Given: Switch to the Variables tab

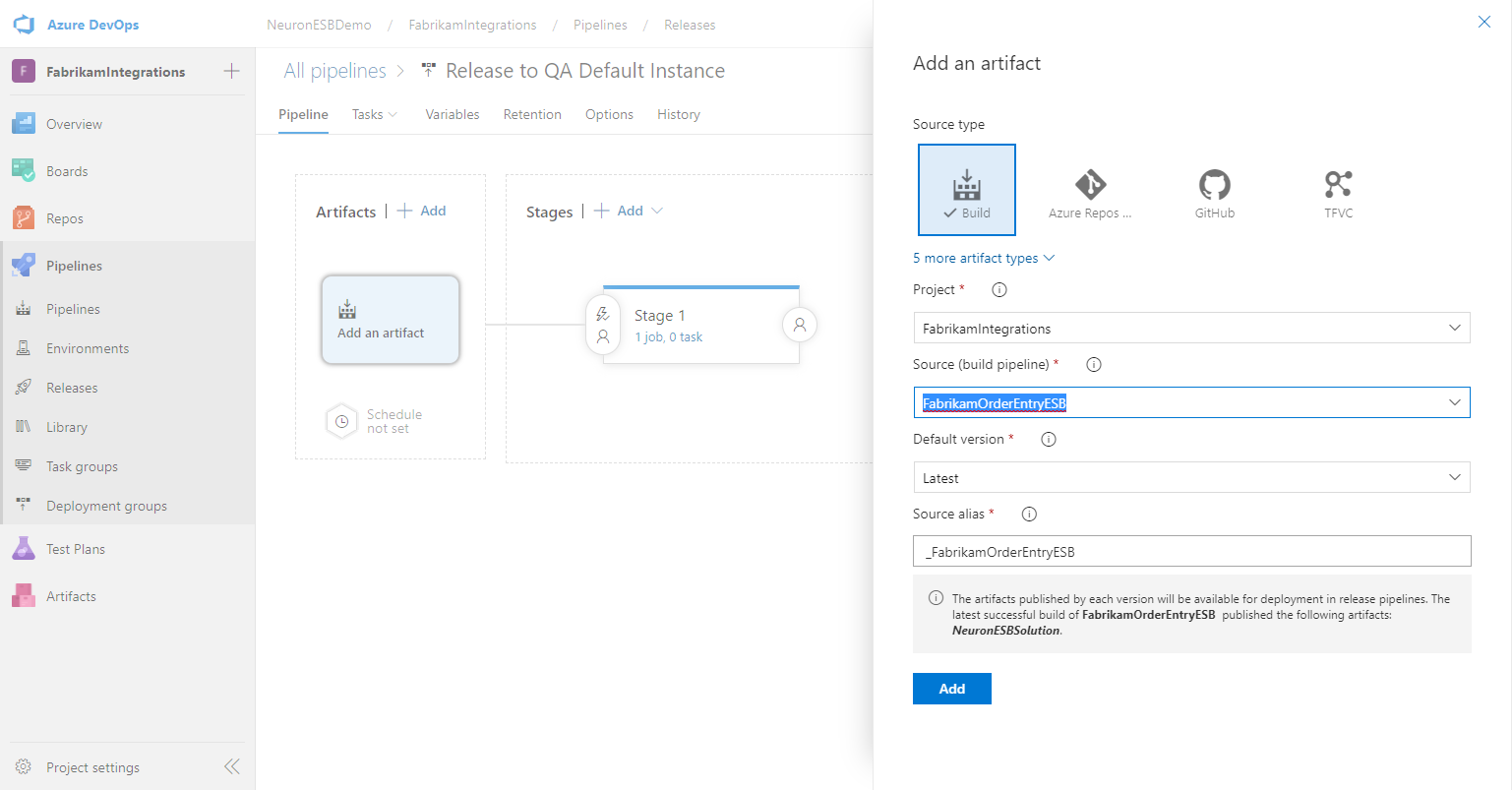Looking at the screenshot, I should [453, 114].
